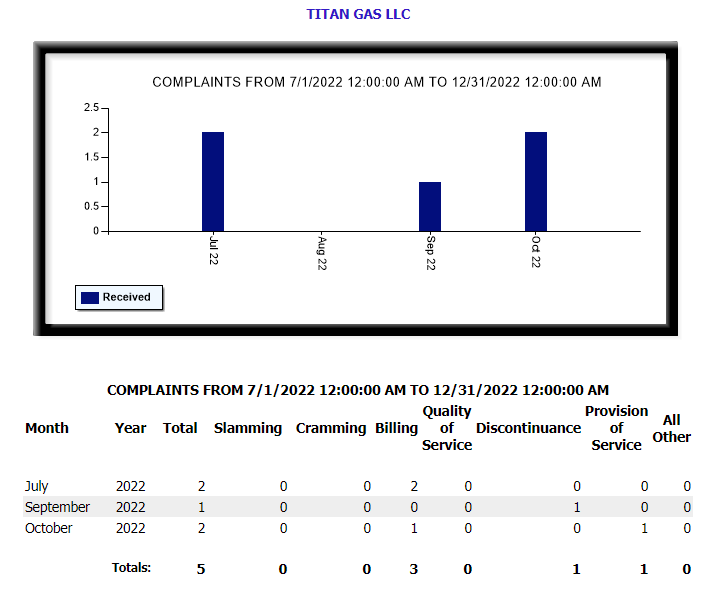Click Provision of Service value in October row
706x589 pixels.
[644, 528]
